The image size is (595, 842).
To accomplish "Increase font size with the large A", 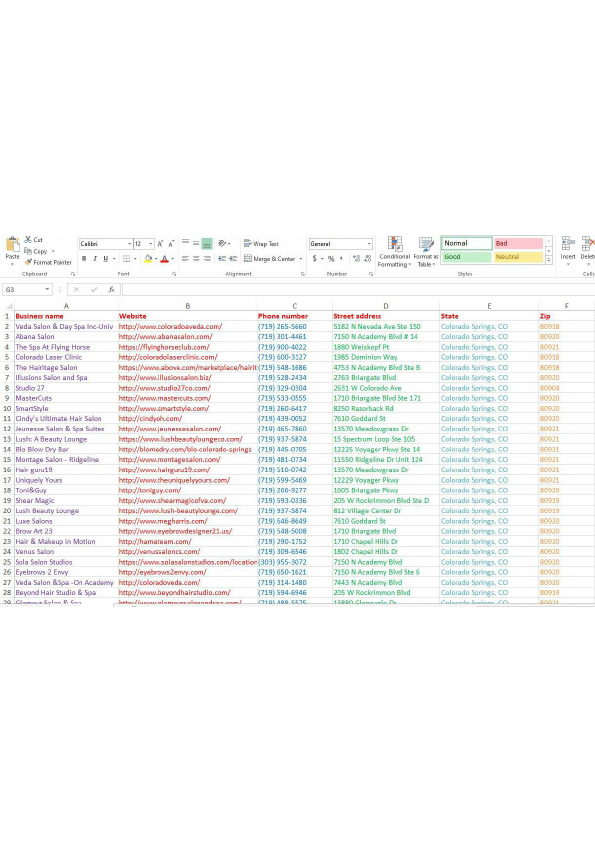I will coord(160,244).
